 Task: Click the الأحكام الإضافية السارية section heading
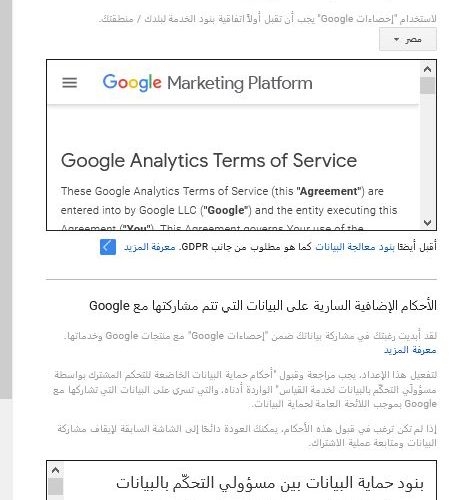263,306
